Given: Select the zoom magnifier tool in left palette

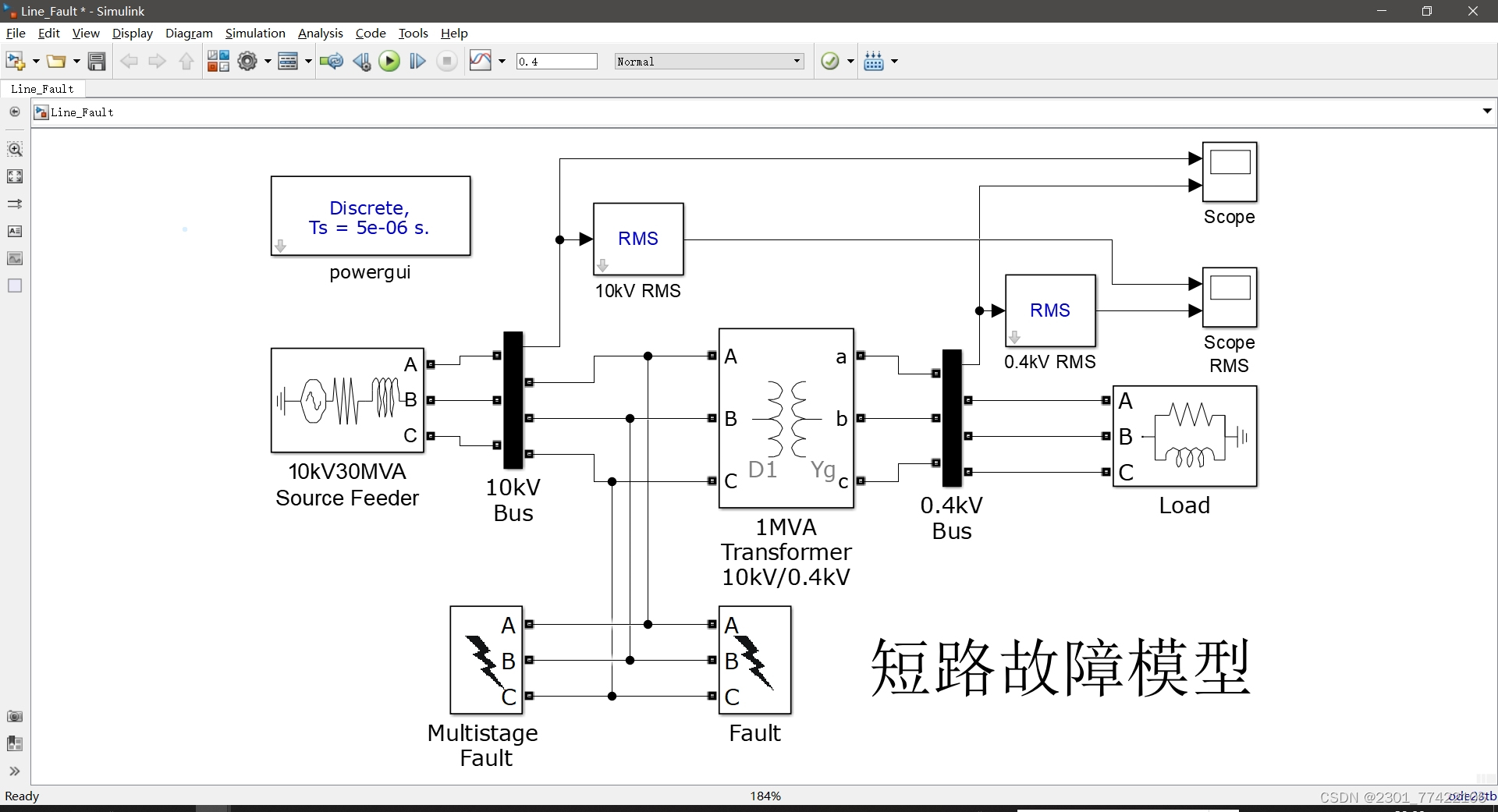Looking at the screenshot, I should 15,150.
